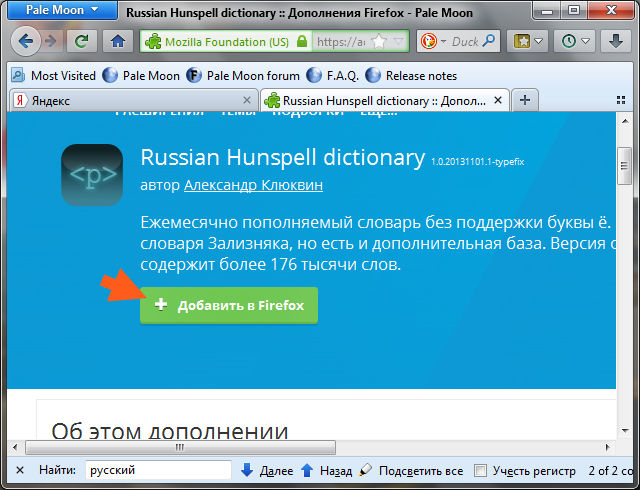Open the Pale Moon bookmark
Viewport: 640px width, 490px height.
(x=141, y=76)
